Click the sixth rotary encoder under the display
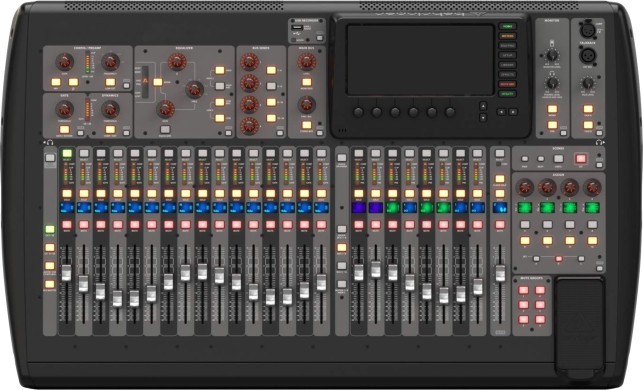The width and height of the screenshot is (643, 390). coord(450,112)
